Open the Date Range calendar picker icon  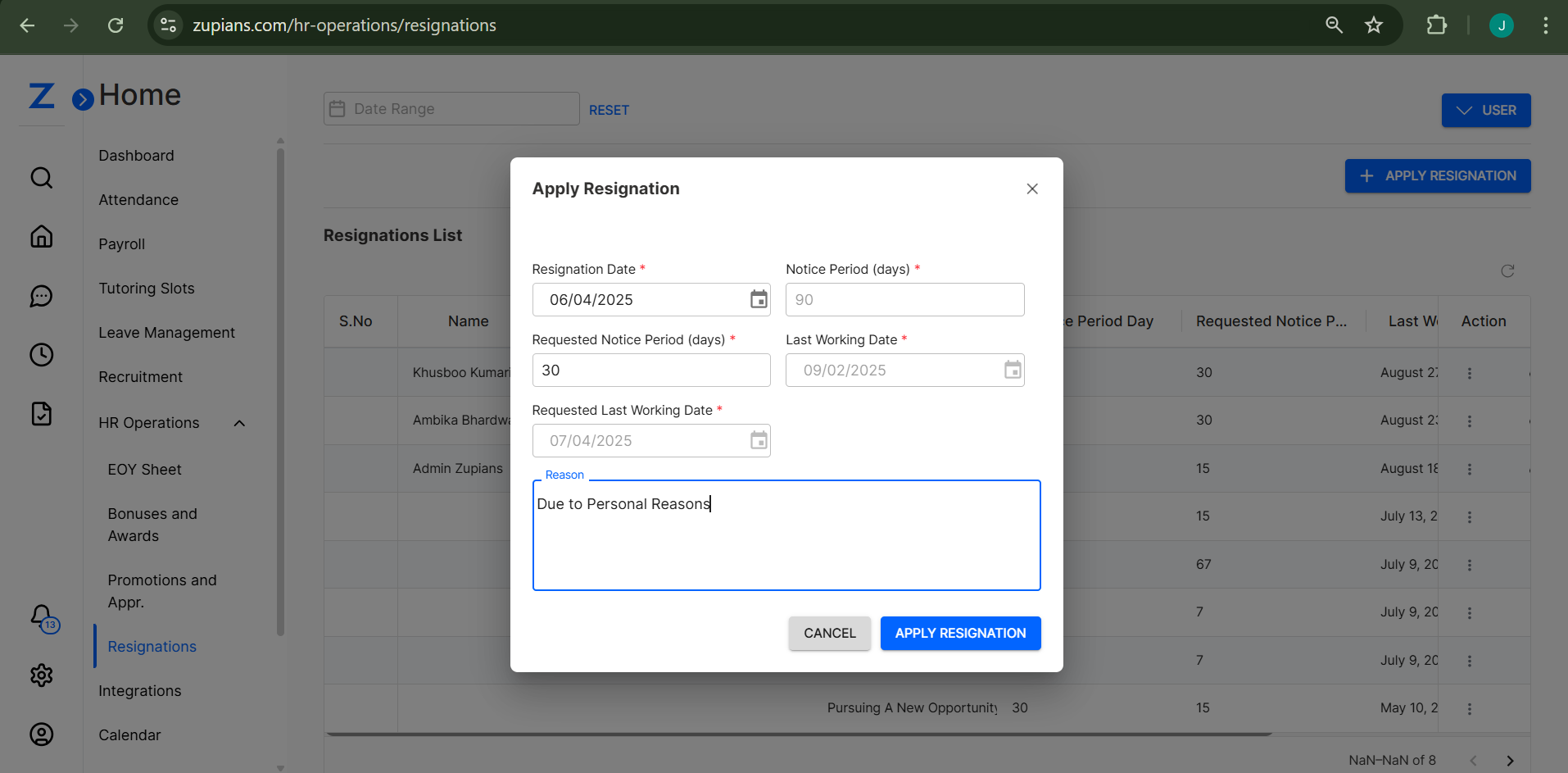pyautogui.click(x=337, y=108)
